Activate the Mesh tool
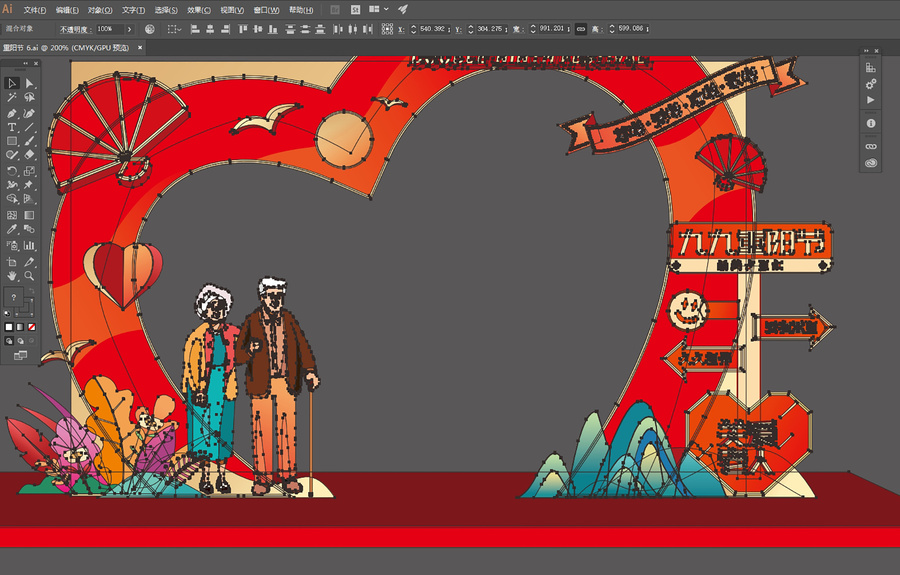900x575 pixels. pyautogui.click(x=11, y=215)
